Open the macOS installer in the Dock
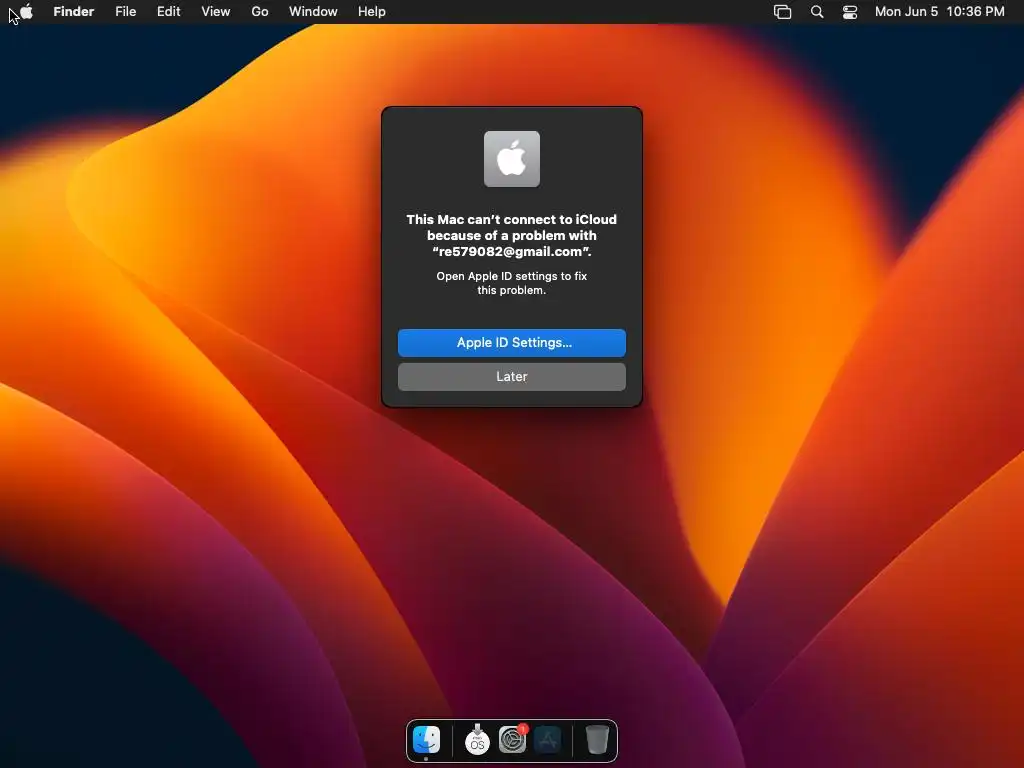Viewport: 1024px width, 768px height. (477, 740)
